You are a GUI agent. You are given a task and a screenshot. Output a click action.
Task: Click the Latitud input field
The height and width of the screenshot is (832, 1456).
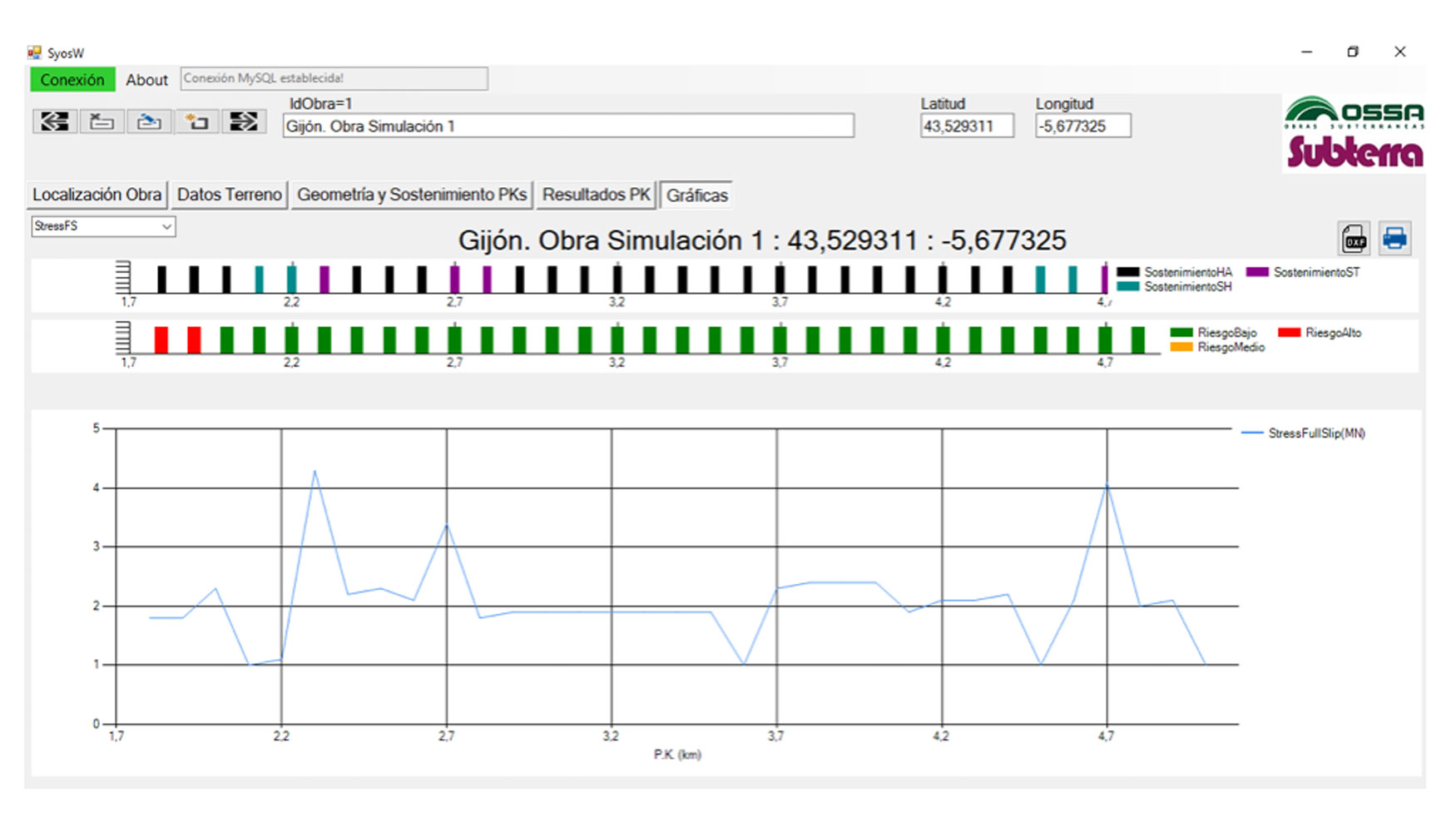point(967,126)
